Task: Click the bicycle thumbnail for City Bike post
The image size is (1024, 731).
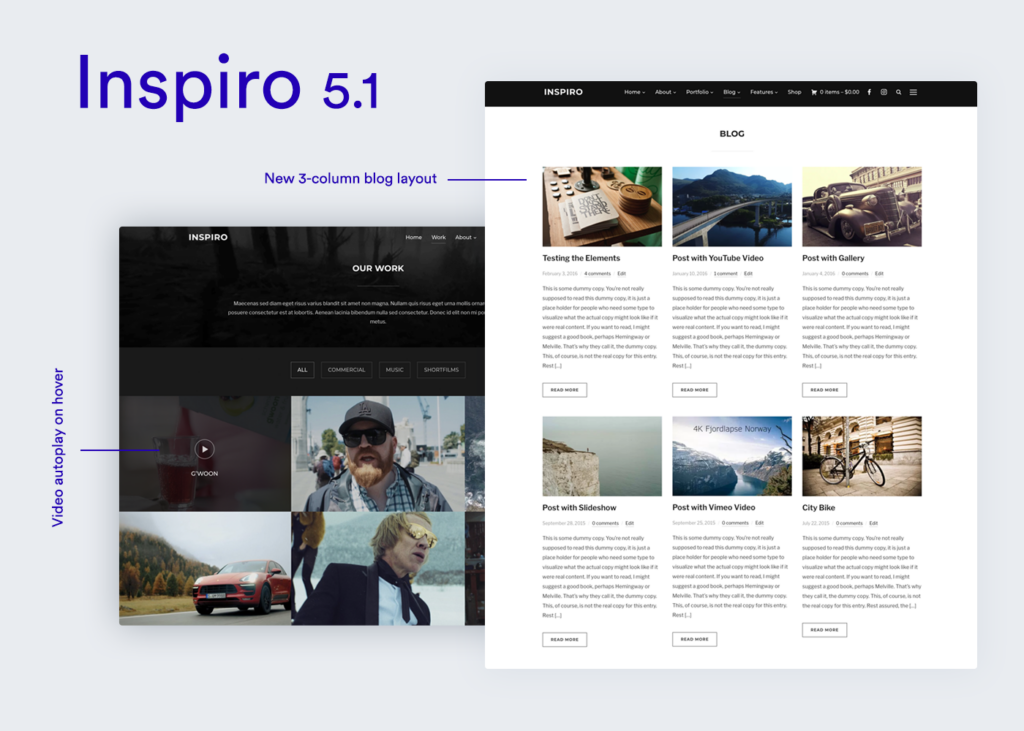Action: [x=861, y=456]
